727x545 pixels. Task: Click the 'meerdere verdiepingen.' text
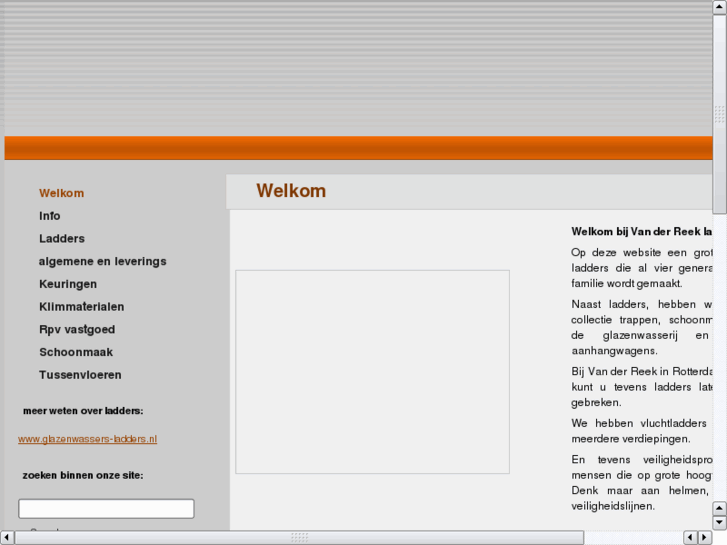(x=631, y=439)
